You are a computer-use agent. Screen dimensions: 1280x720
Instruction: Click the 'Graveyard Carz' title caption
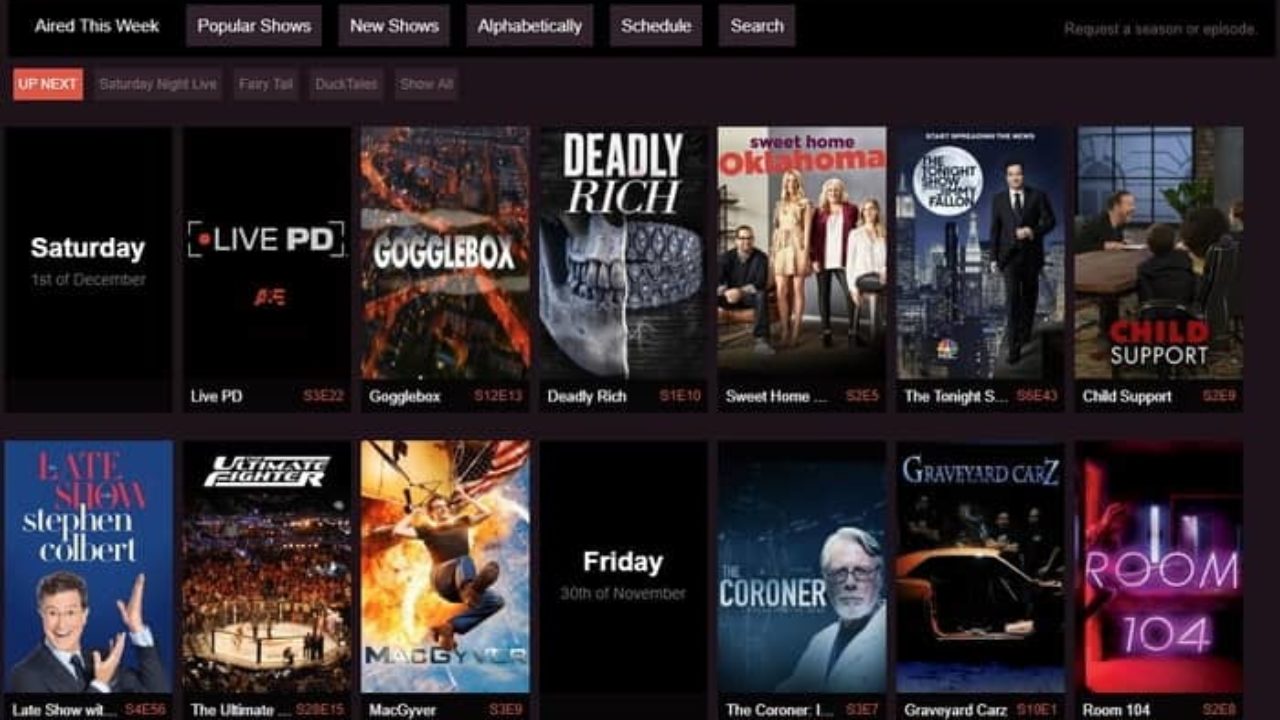coord(955,710)
